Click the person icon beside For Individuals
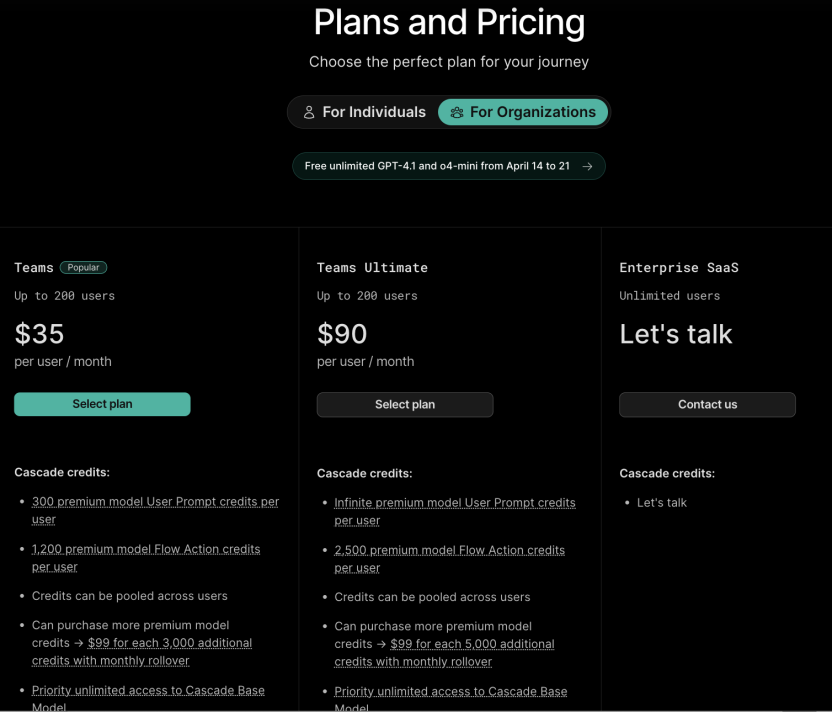This screenshot has width=832, height=712. click(309, 112)
